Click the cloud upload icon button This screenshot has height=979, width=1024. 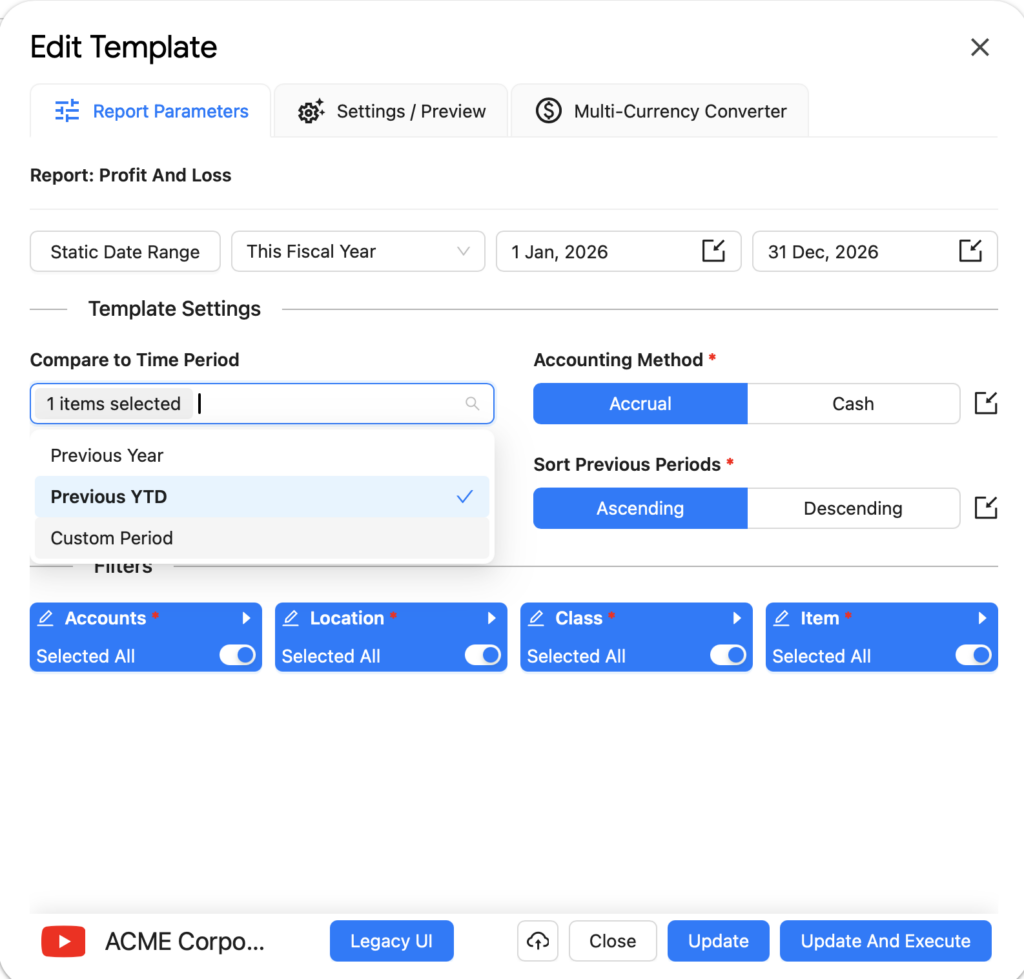(x=538, y=941)
